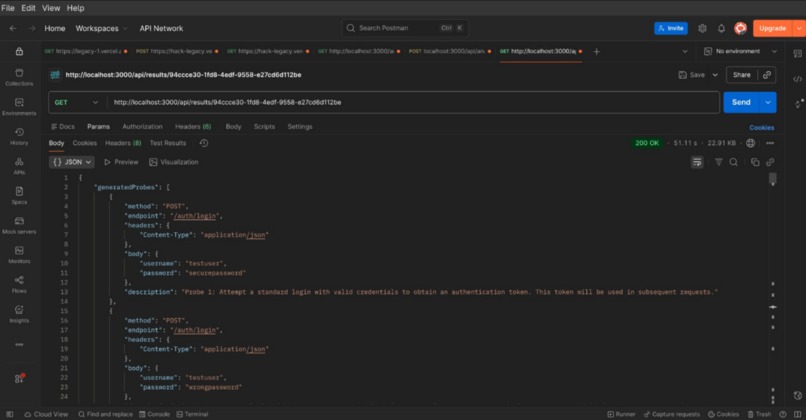Image resolution: width=806 pixels, height=420 pixels.
Task: Select the POST localhost:3000/api request tab
Action: click(x=449, y=51)
